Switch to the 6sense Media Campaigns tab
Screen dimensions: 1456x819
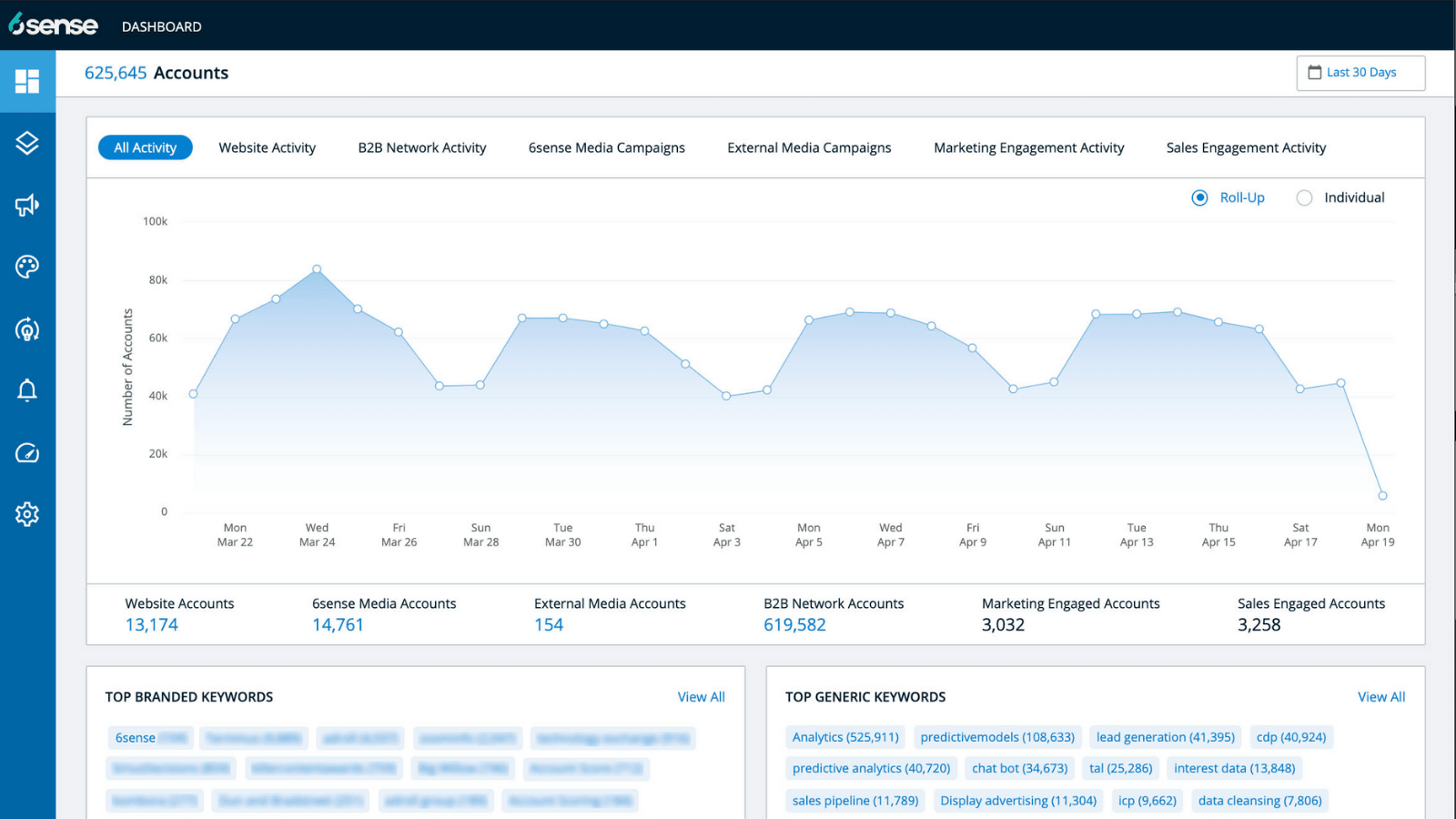pos(607,147)
